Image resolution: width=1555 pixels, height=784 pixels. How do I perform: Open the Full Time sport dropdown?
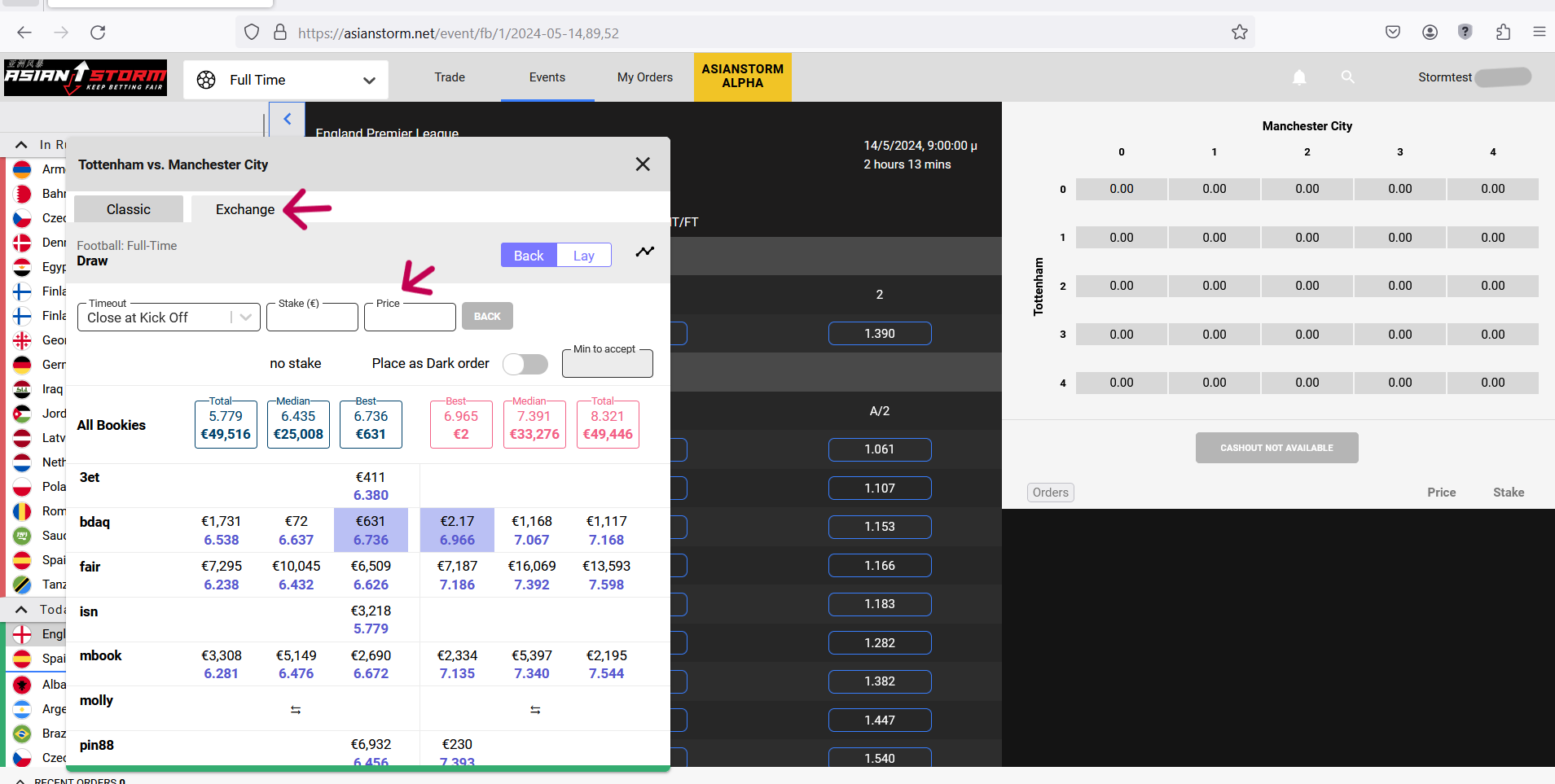pos(286,80)
